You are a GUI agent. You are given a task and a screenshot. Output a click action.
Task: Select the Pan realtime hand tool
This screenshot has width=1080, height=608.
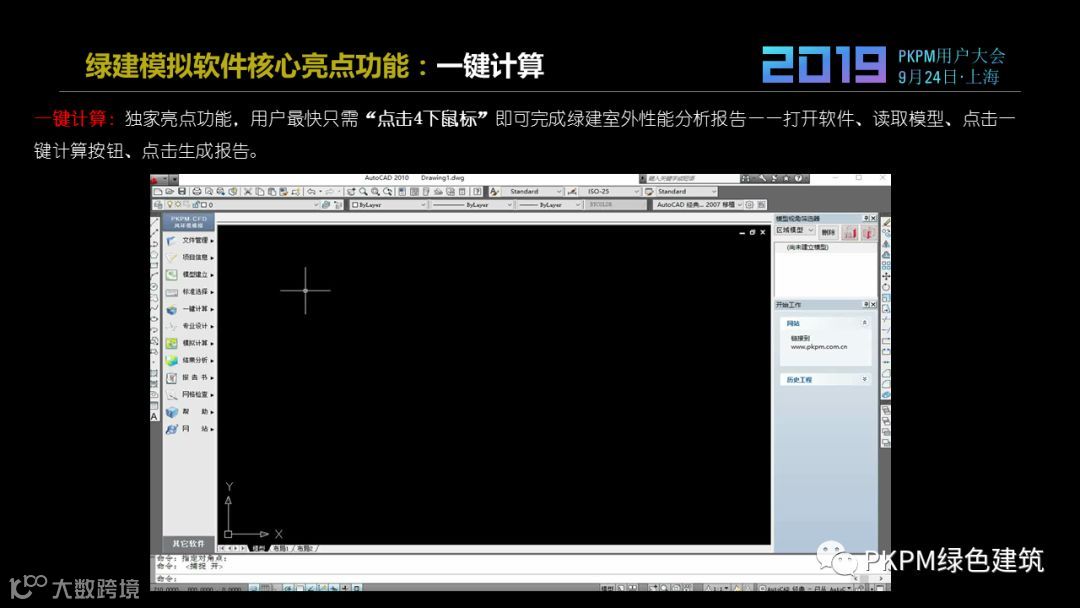(351, 191)
